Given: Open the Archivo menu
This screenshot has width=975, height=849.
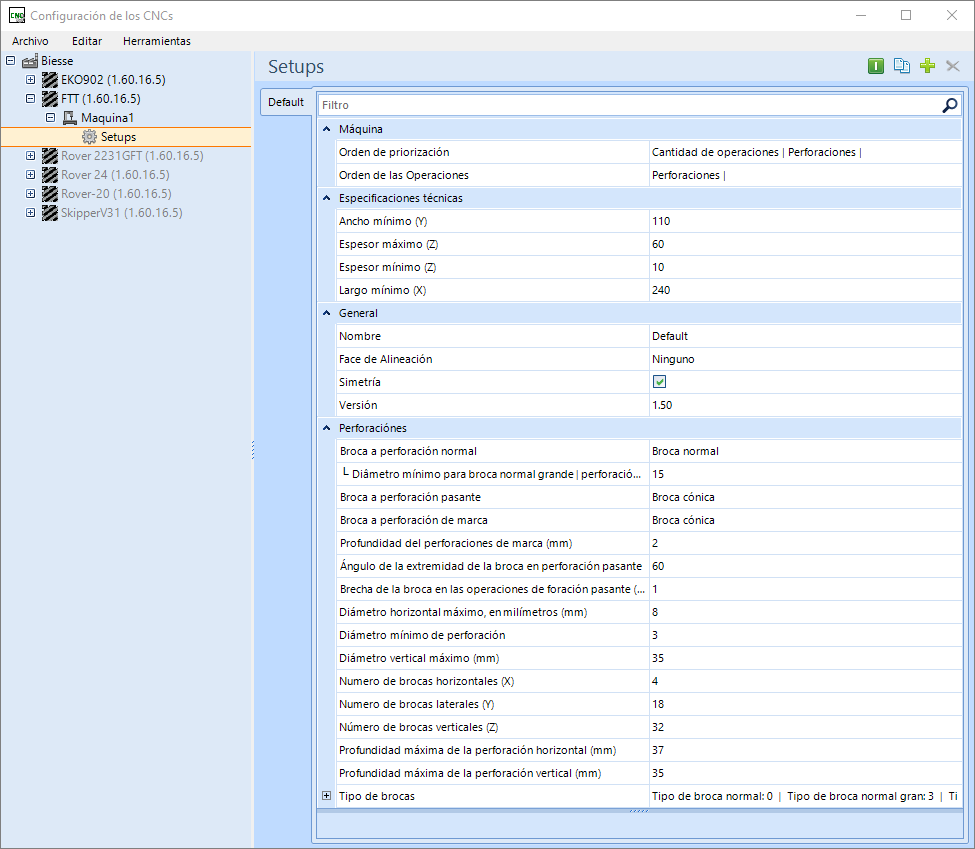Looking at the screenshot, I should point(30,41).
